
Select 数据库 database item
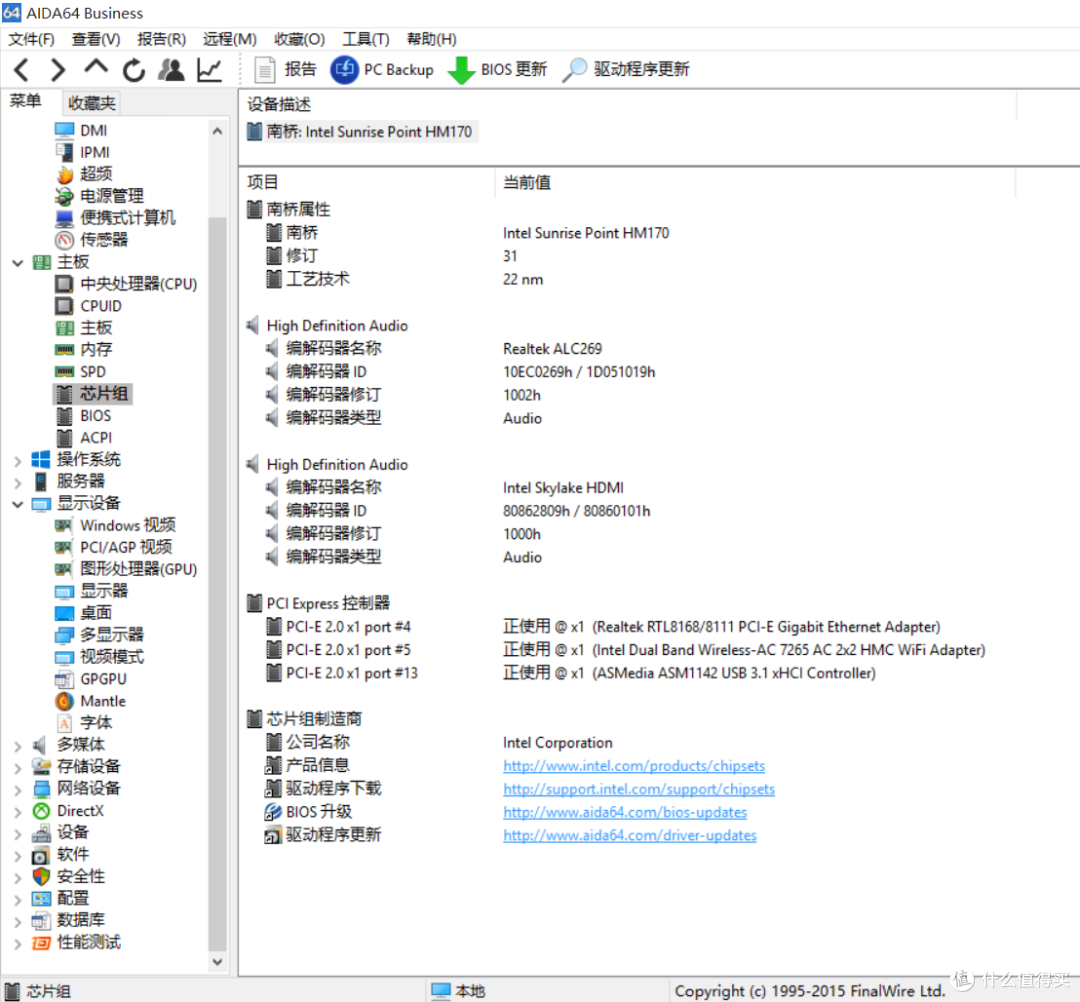(x=69, y=921)
